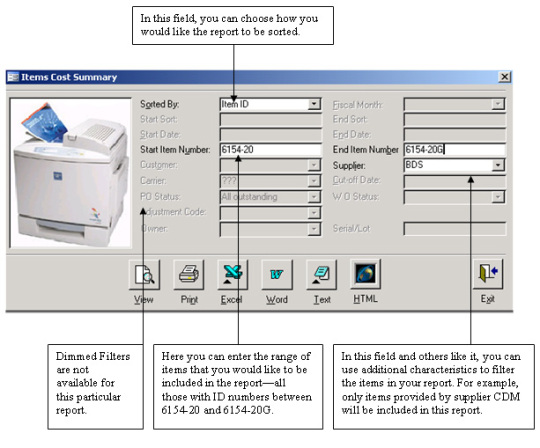The image size is (540, 448).
Task: Click the View report preview icon
Action: coord(144,274)
